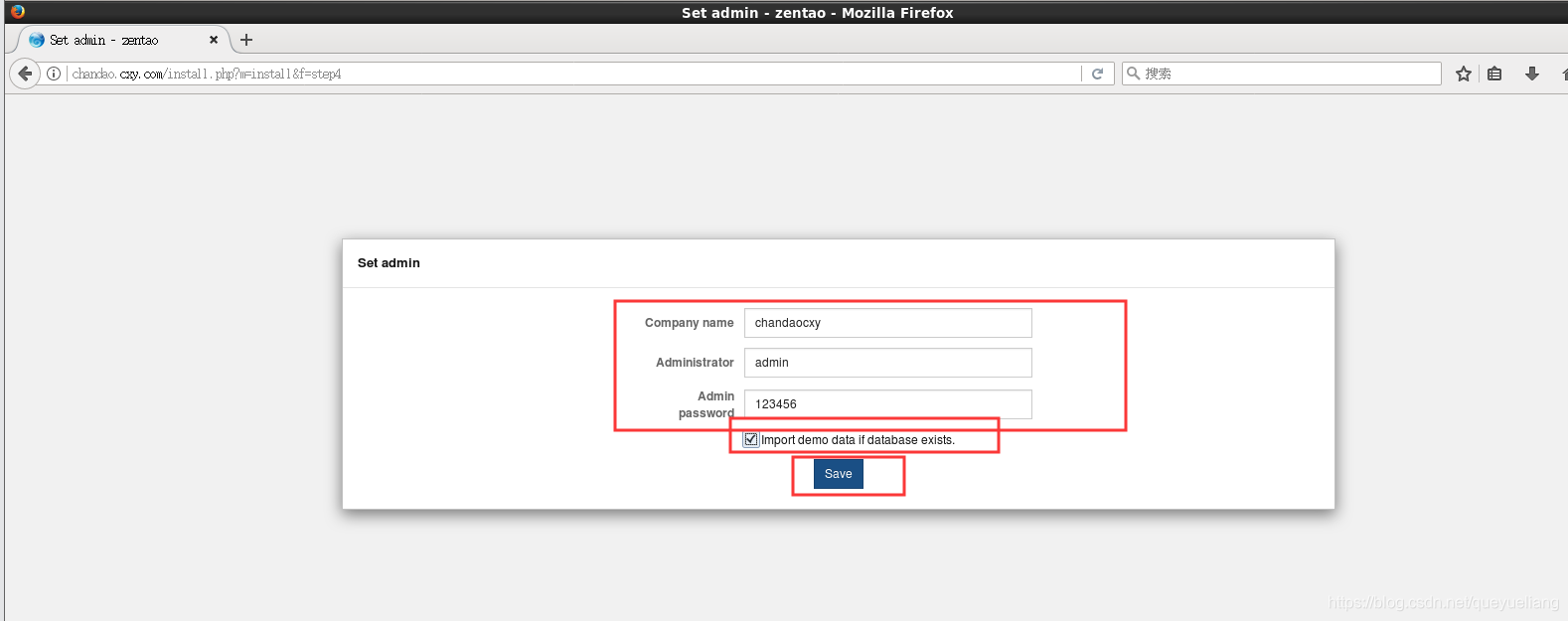Edit the Admin password field
The image size is (1568, 621).
[x=888, y=404]
